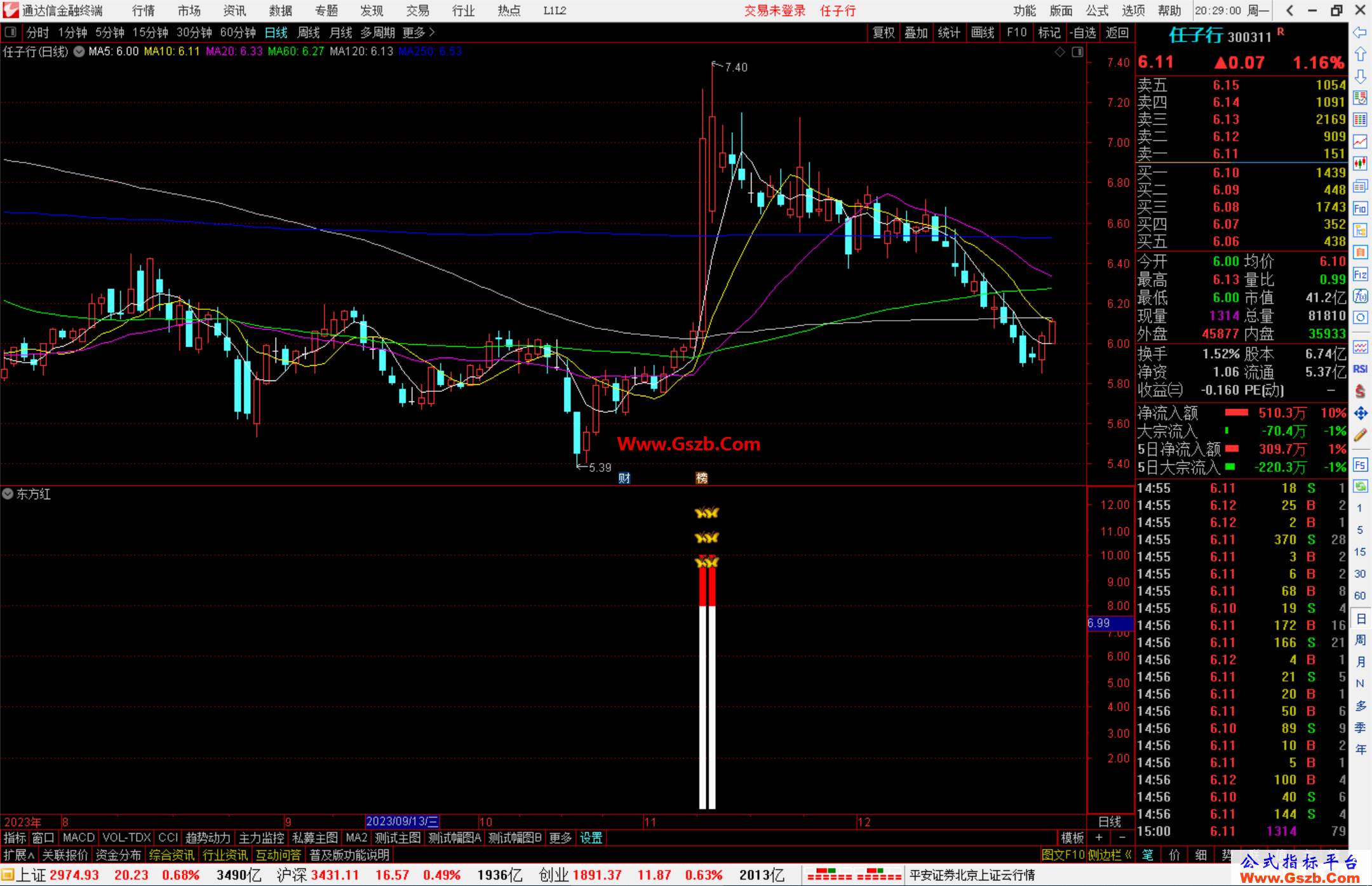Open the f(x) formula icon in sidebar
Image resolution: width=1372 pixels, height=886 pixels.
point(1360,296)
